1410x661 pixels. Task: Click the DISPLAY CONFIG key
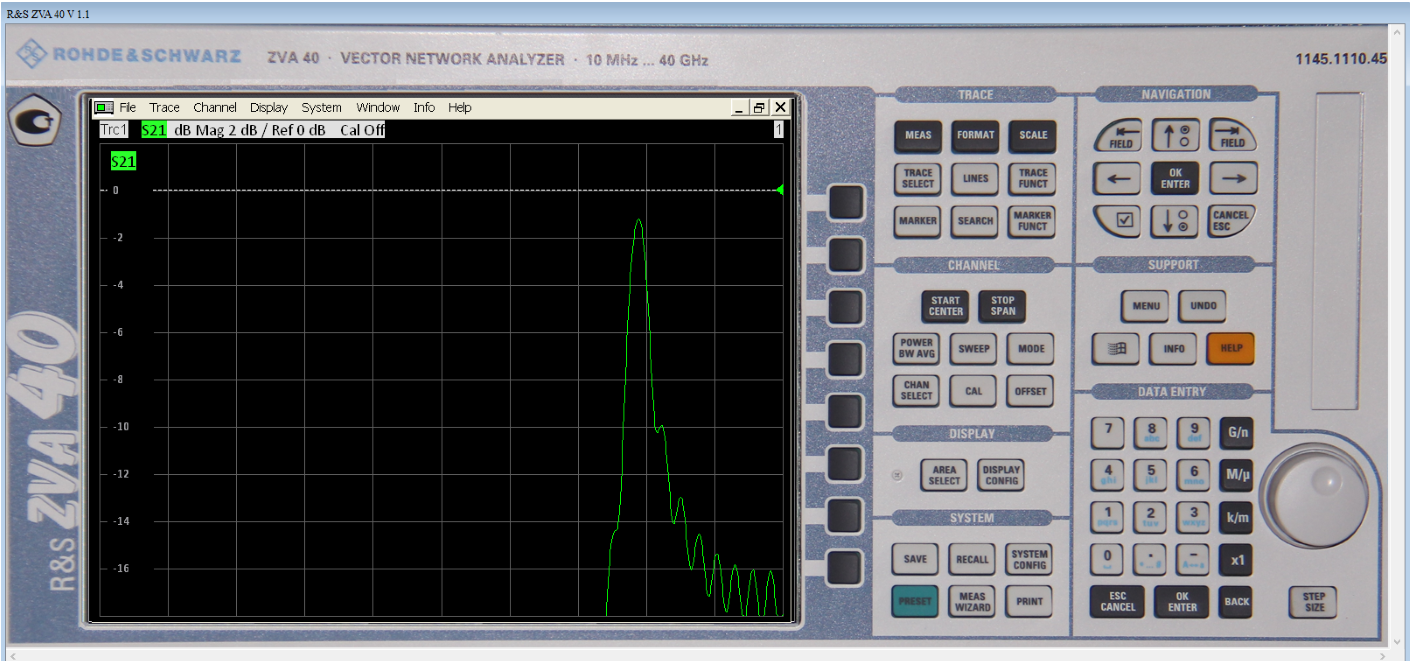pos(1001,476)
